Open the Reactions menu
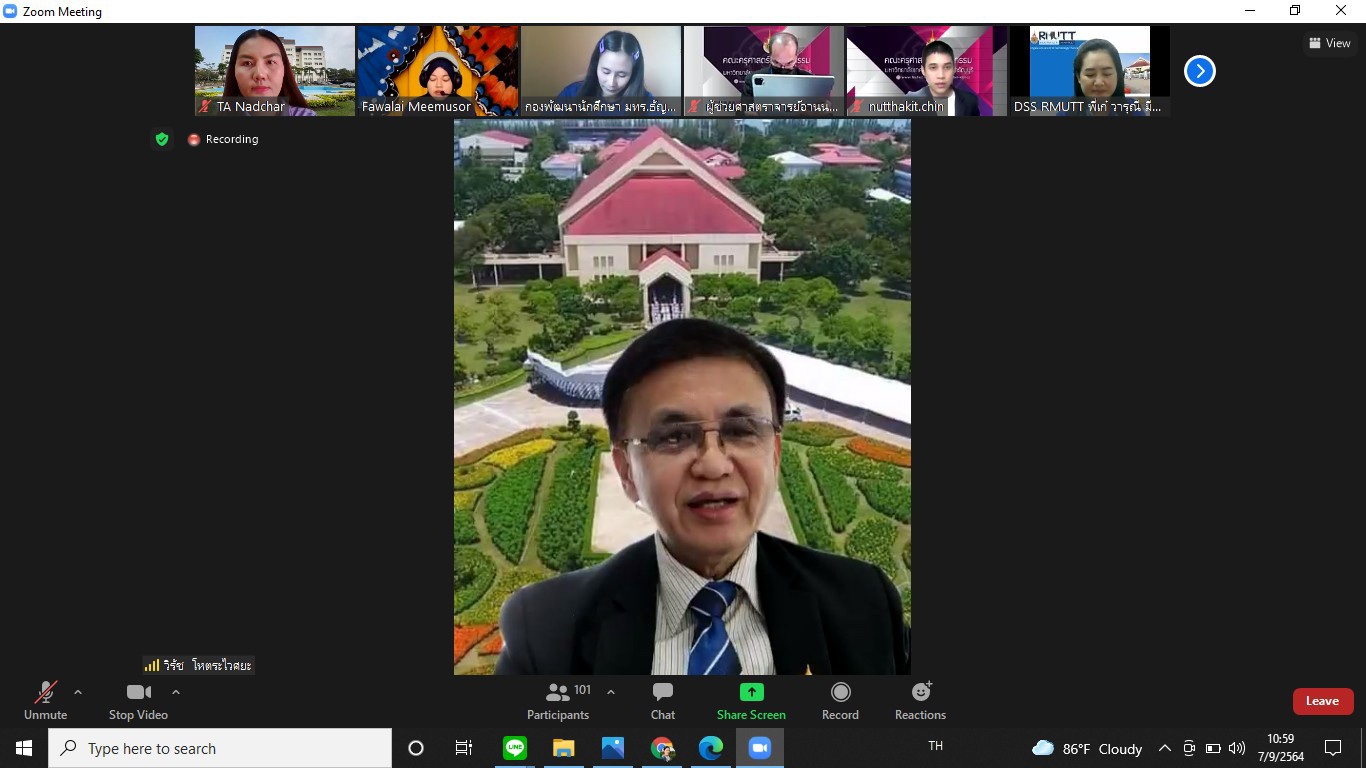Screen dimensions: 1366x768 pyautogui.click(x=920, y=699)
